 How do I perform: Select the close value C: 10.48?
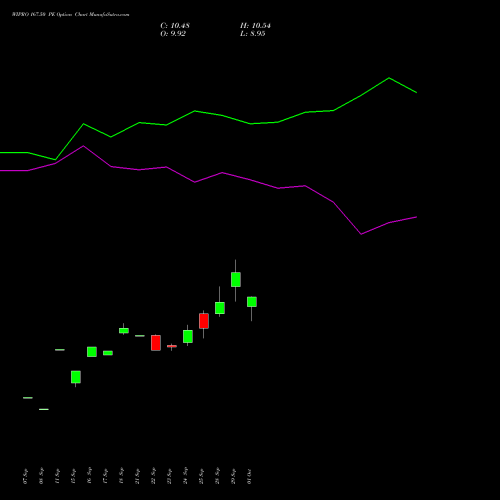coord(175,26)
